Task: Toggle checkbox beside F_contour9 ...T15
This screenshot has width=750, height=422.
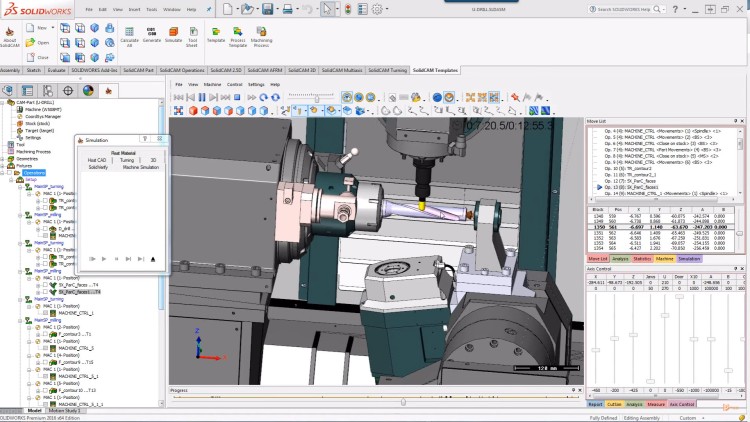Action: (45, 363)
